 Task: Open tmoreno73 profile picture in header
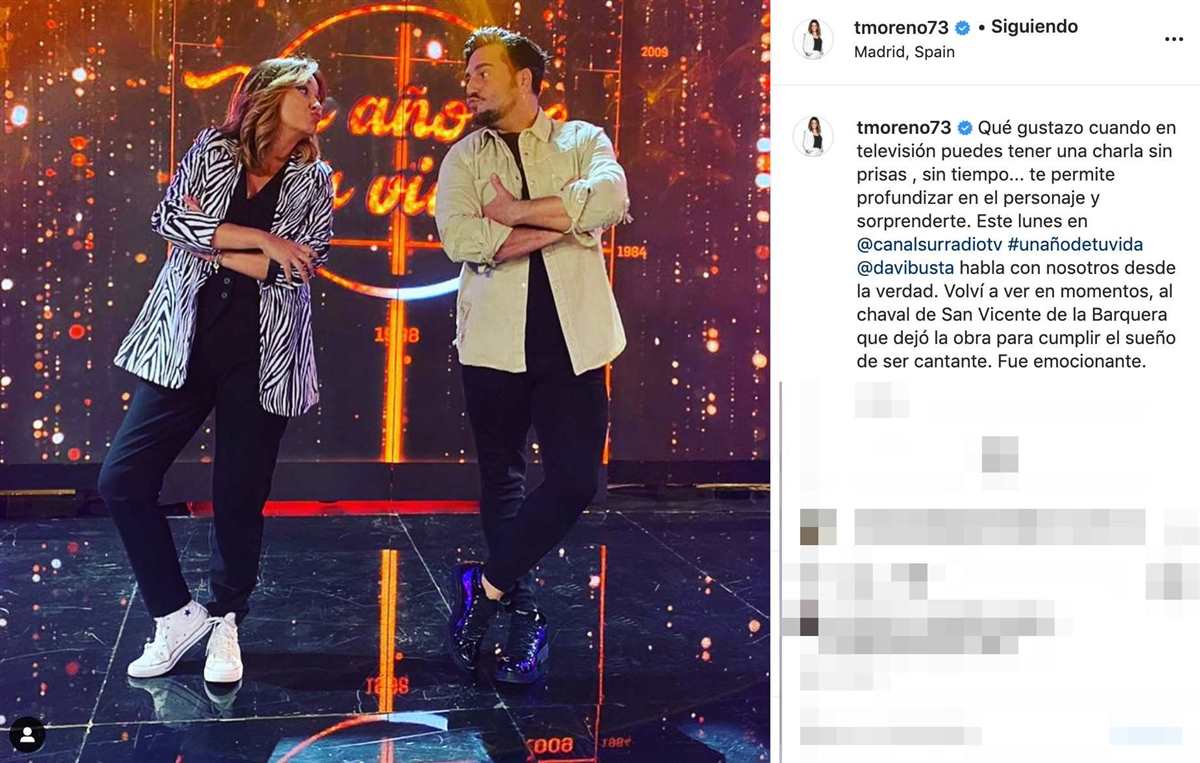(813, 39)
